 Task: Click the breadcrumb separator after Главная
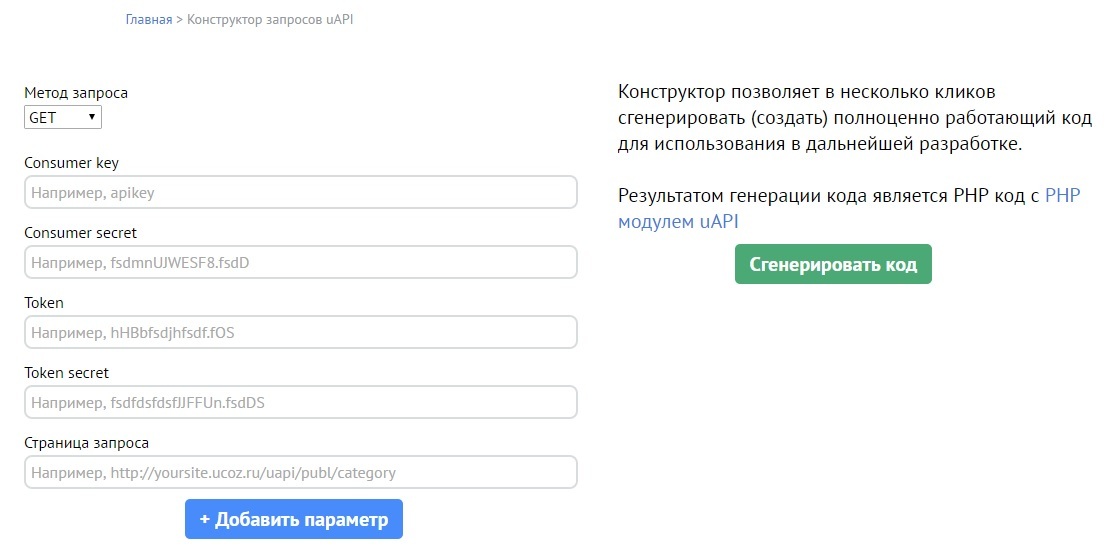tap(180, 19)
